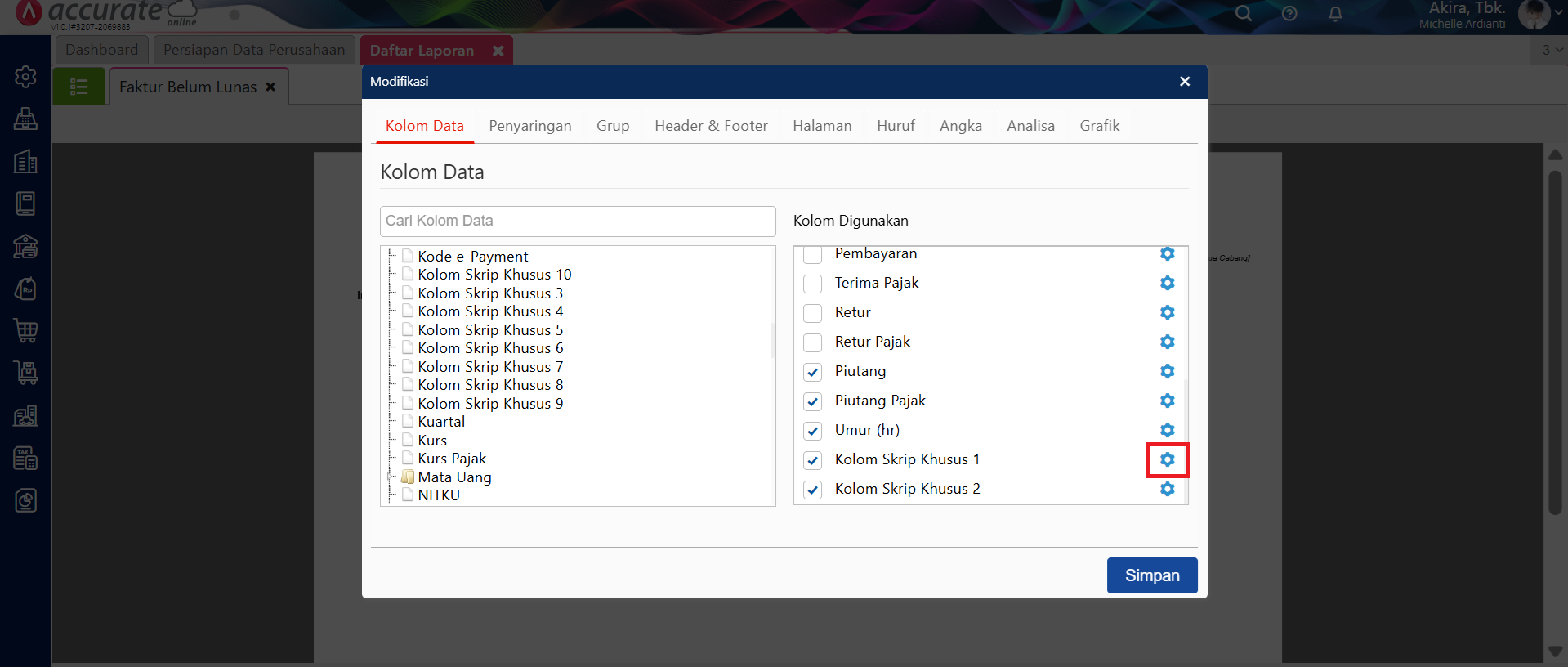Switch to the Penyaringan tab
The image size is (1568, 667).
click(529, 126)
